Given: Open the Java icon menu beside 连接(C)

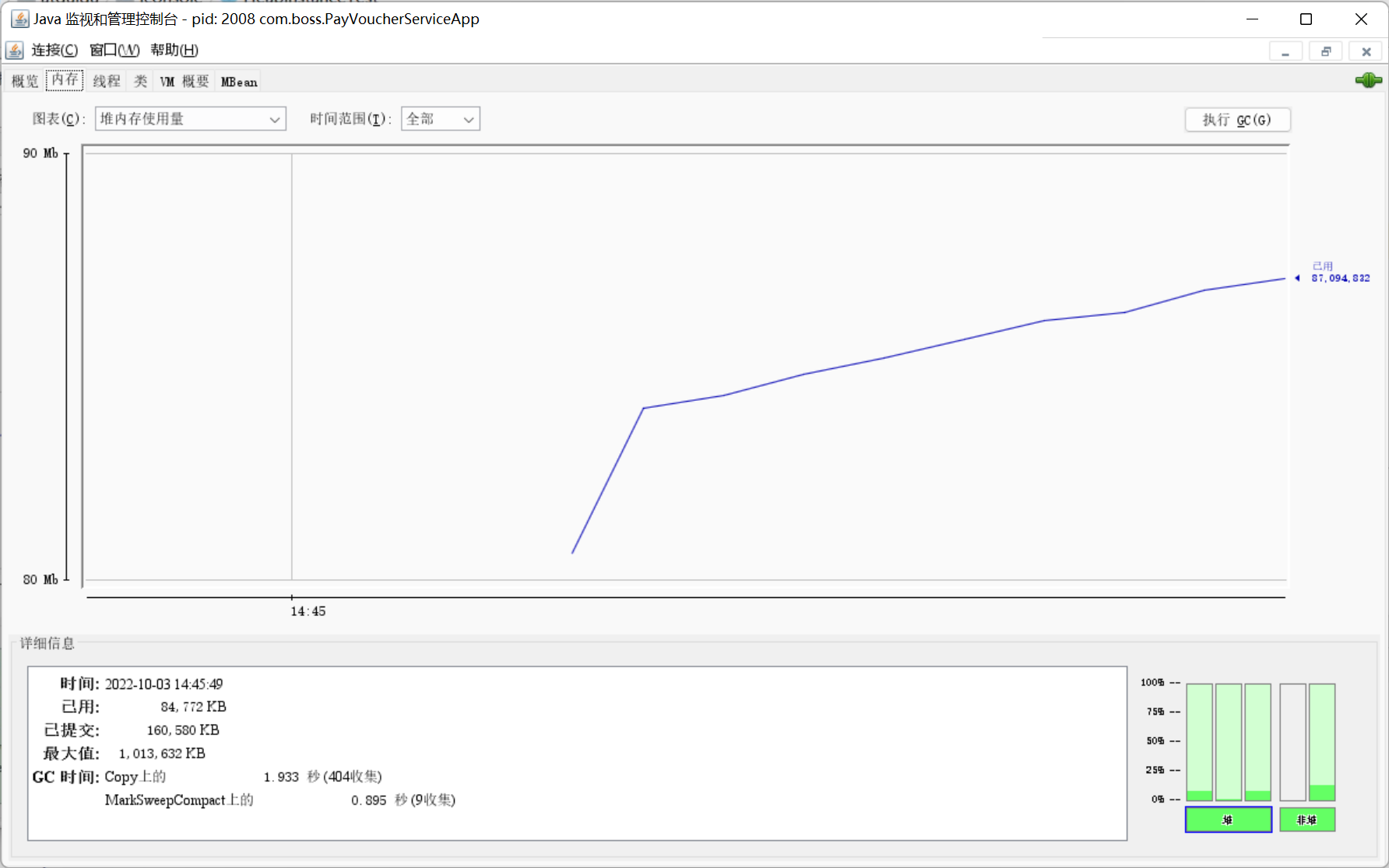Looking at the screenshot, I should pyautogui.click(x=15, y=51).
